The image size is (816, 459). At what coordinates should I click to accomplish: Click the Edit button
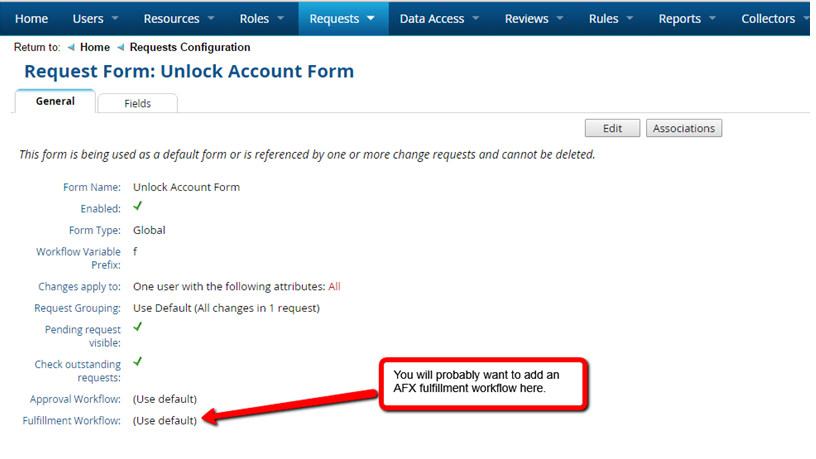point(613,128)
